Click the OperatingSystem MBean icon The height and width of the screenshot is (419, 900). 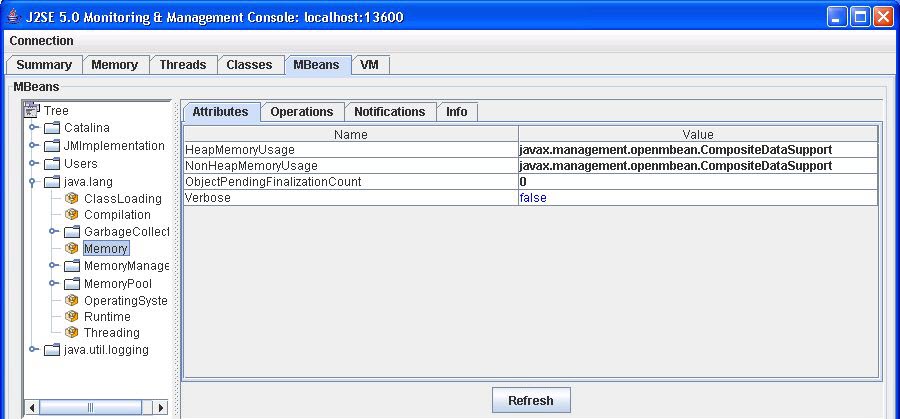[72, 301]
